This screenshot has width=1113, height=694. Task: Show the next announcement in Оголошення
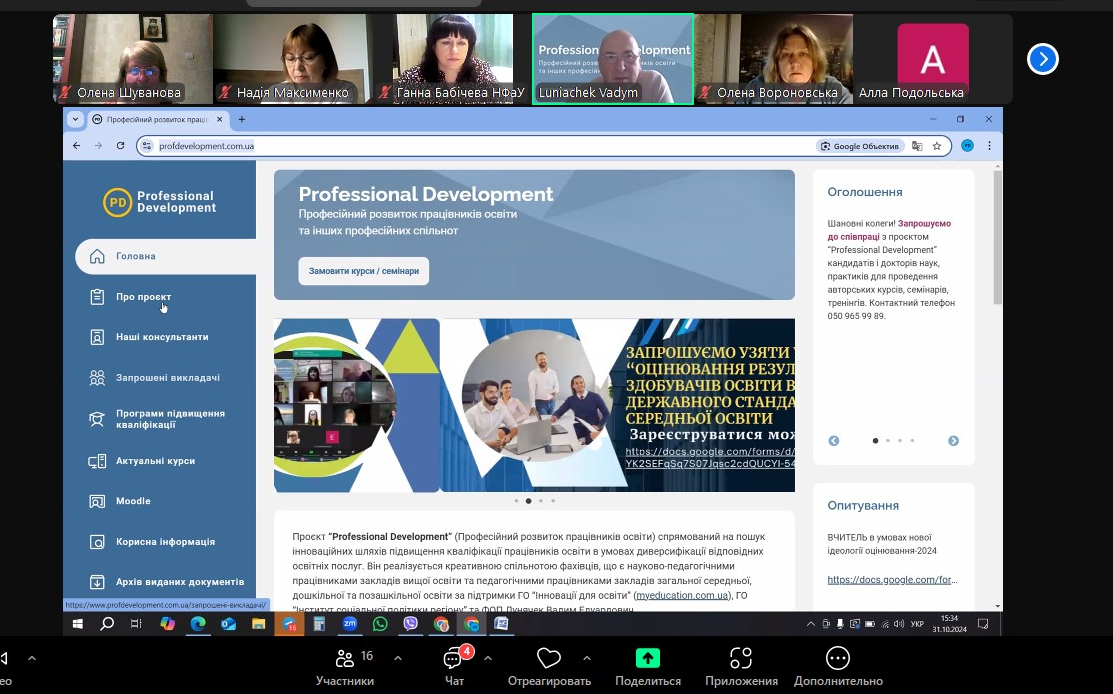[953, 441]
